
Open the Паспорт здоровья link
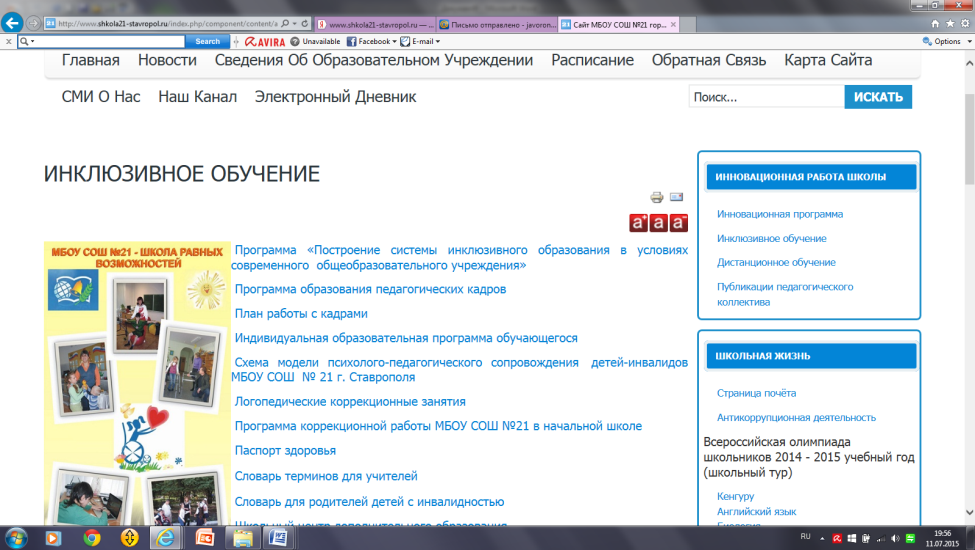click(271, 450)
